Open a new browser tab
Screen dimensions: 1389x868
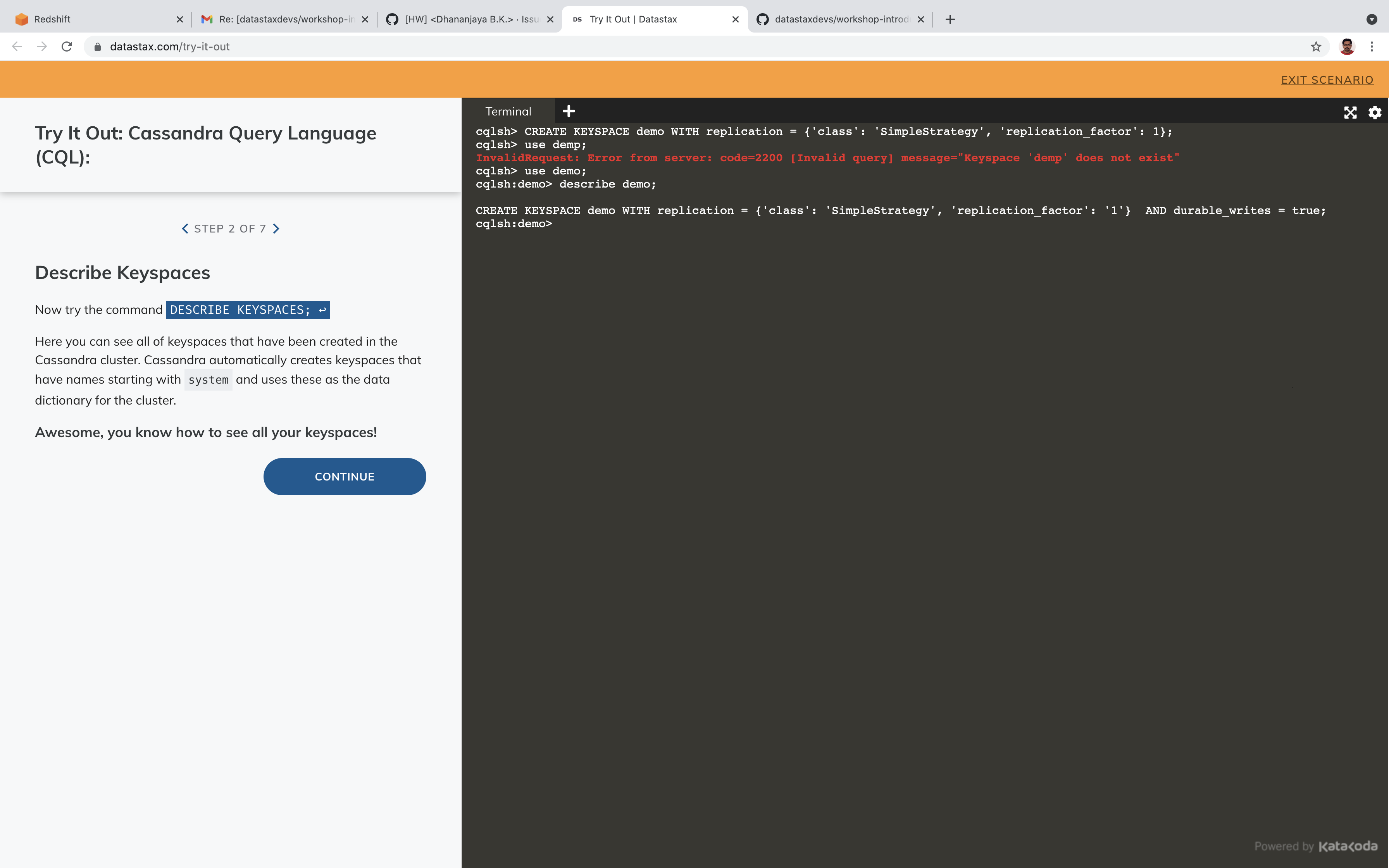pyautogui.click(x=950, y=19)
